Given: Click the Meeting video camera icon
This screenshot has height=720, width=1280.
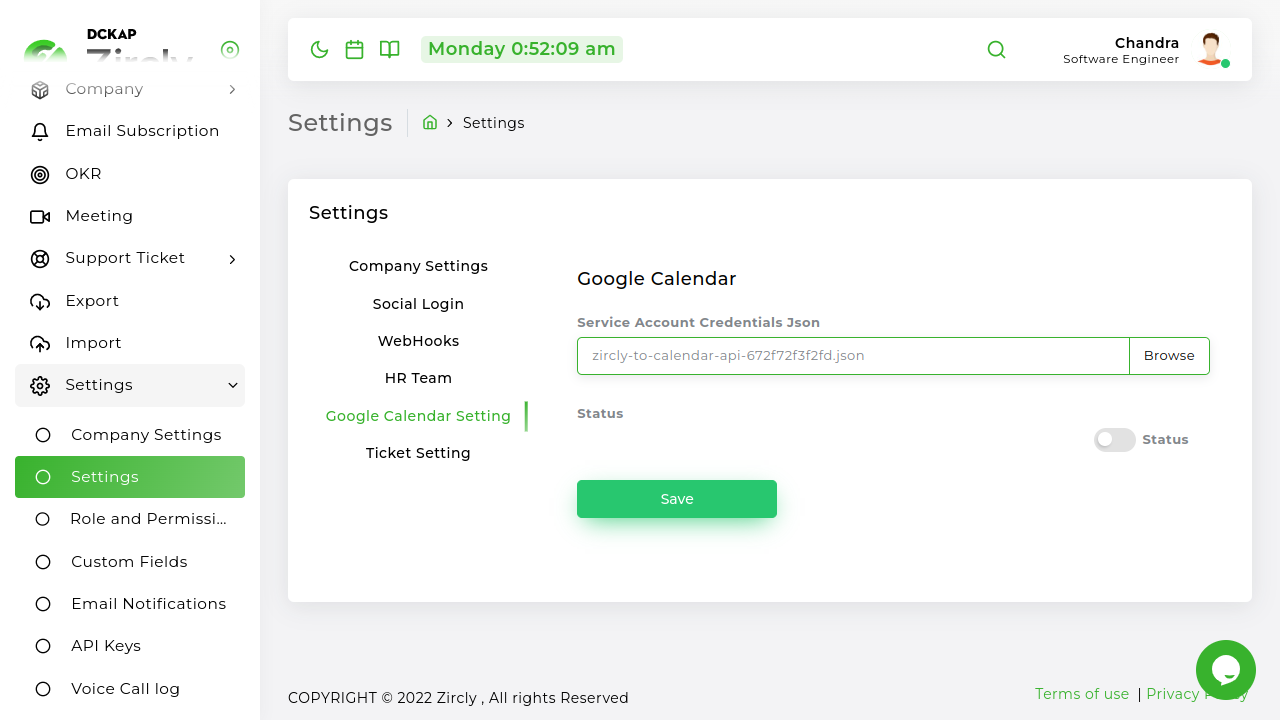Looking at the screenshot, I should 40,217.
